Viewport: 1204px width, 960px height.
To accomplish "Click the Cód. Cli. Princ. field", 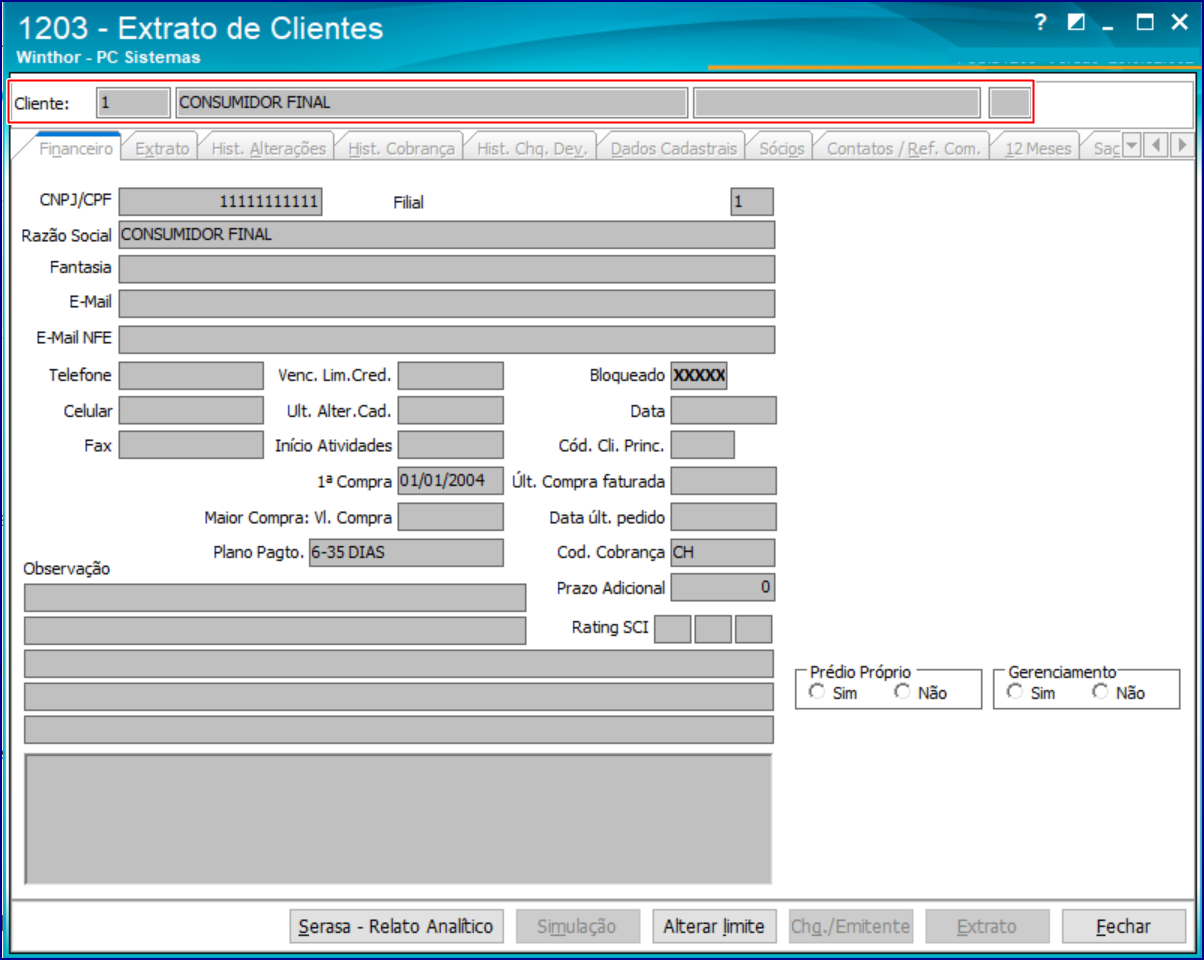I will [x=702, y=445].
